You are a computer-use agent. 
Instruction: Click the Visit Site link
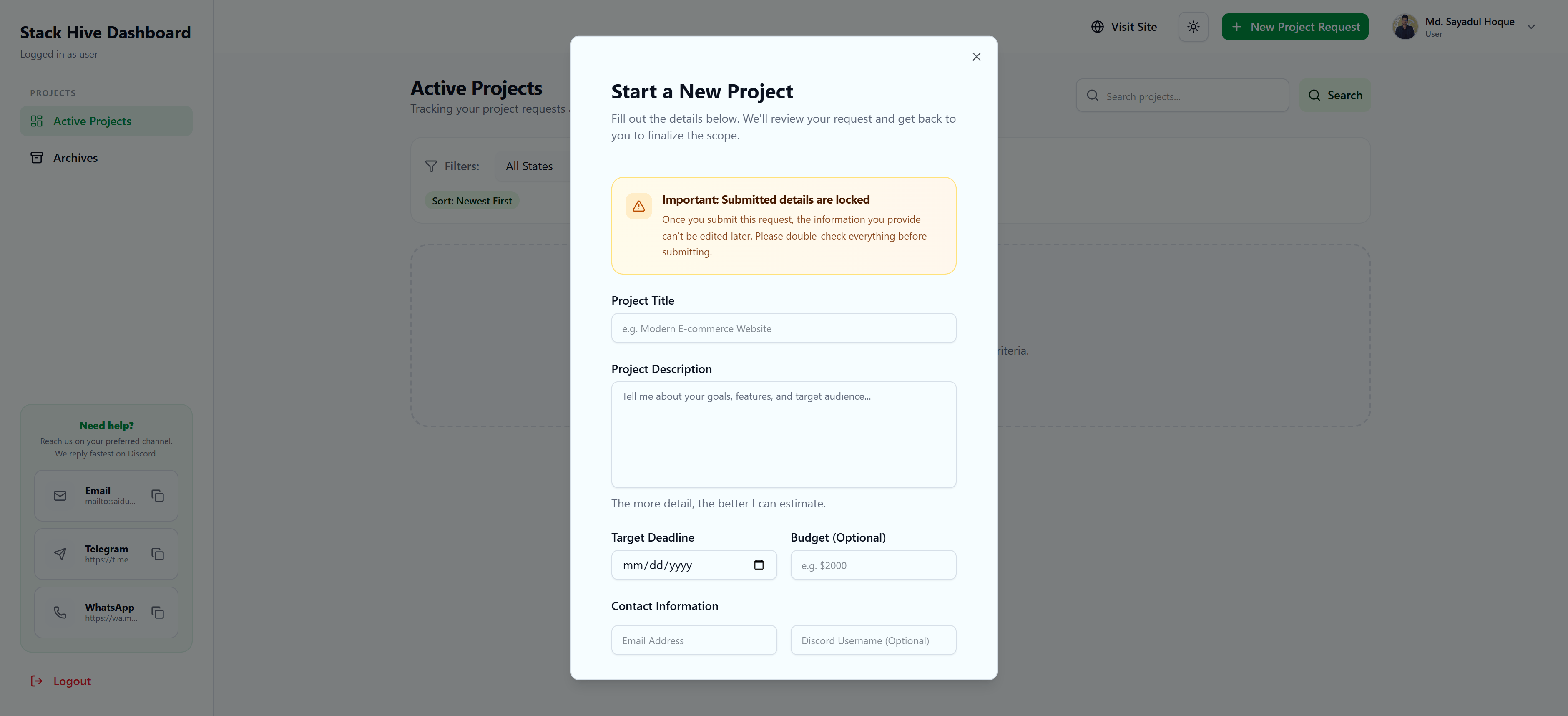point(1124,27)
